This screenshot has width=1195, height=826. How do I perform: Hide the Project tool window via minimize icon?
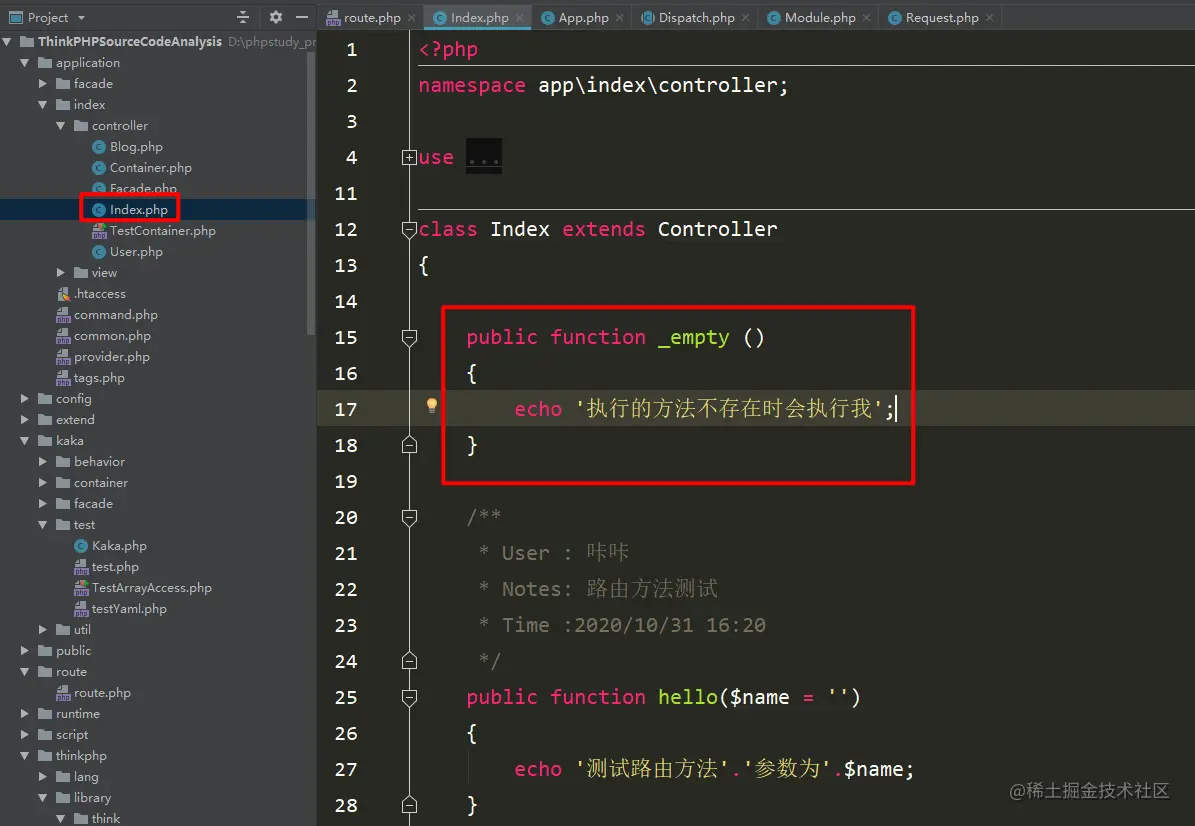coord(301,17)
